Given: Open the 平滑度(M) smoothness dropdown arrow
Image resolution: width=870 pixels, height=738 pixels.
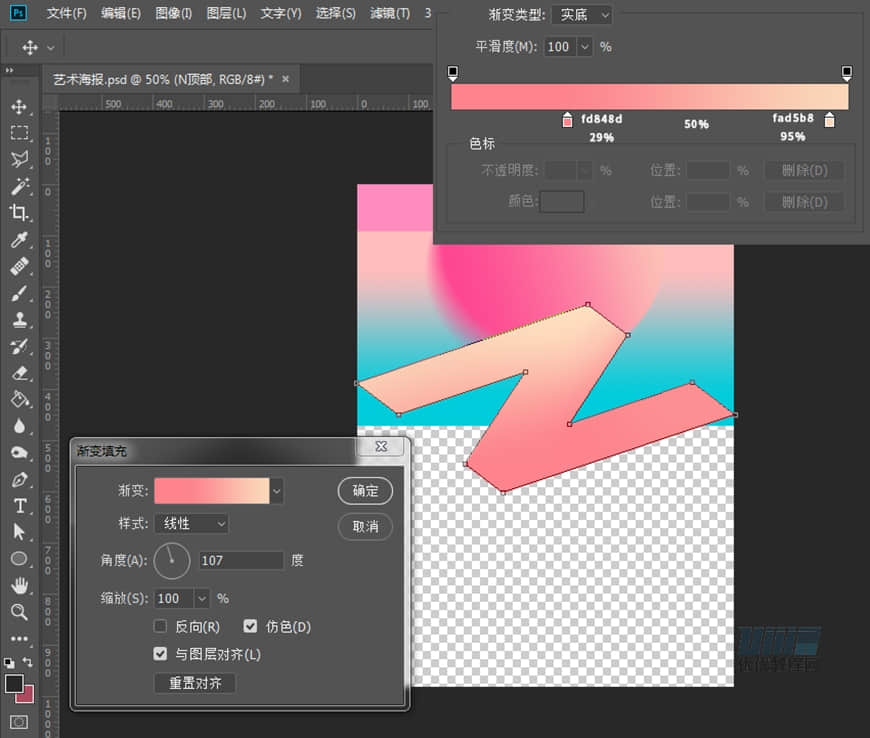Looking at the screenshot, I should 584,47.
